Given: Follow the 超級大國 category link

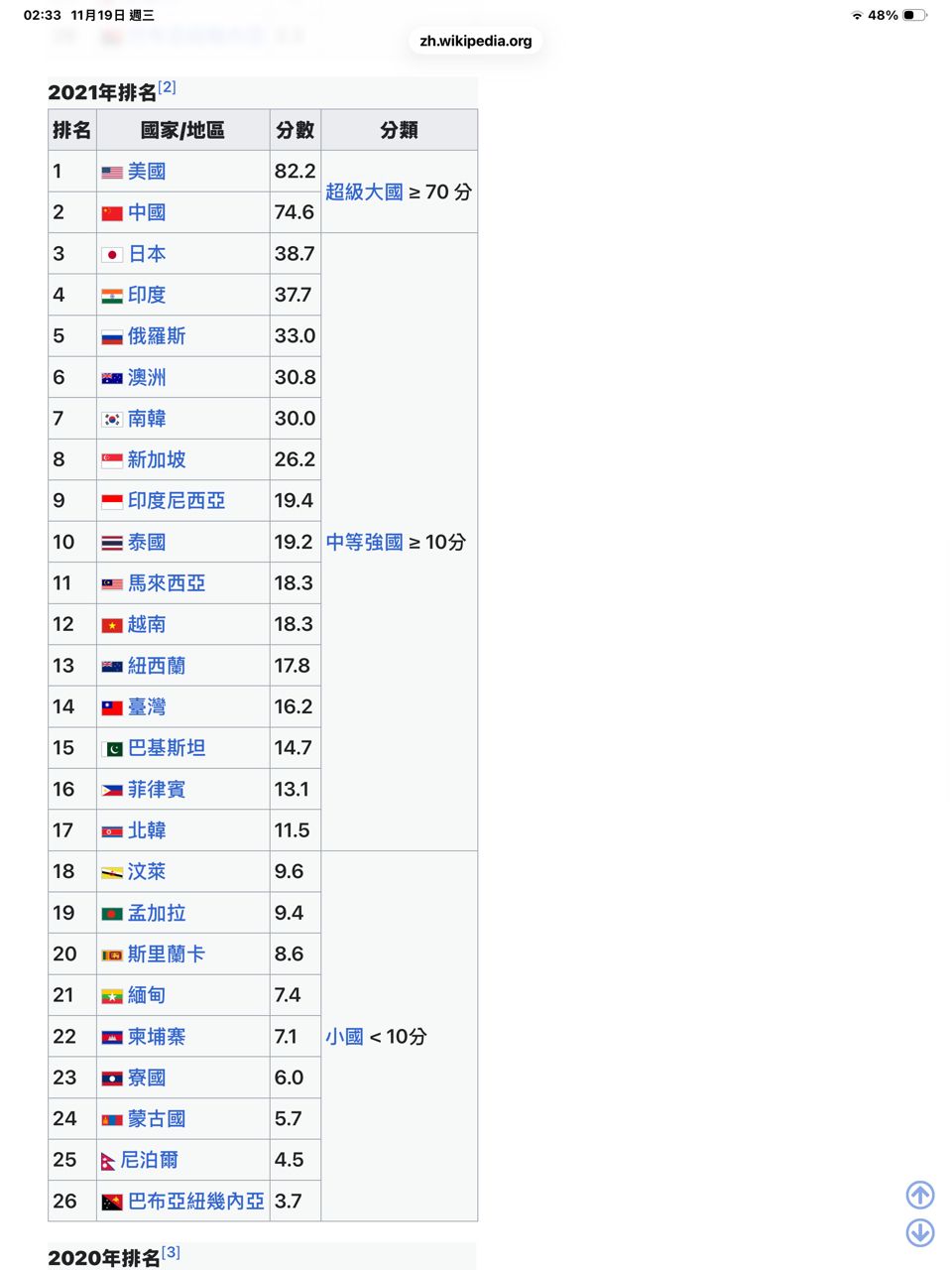Looking at the screenshot, I should 364,191.
